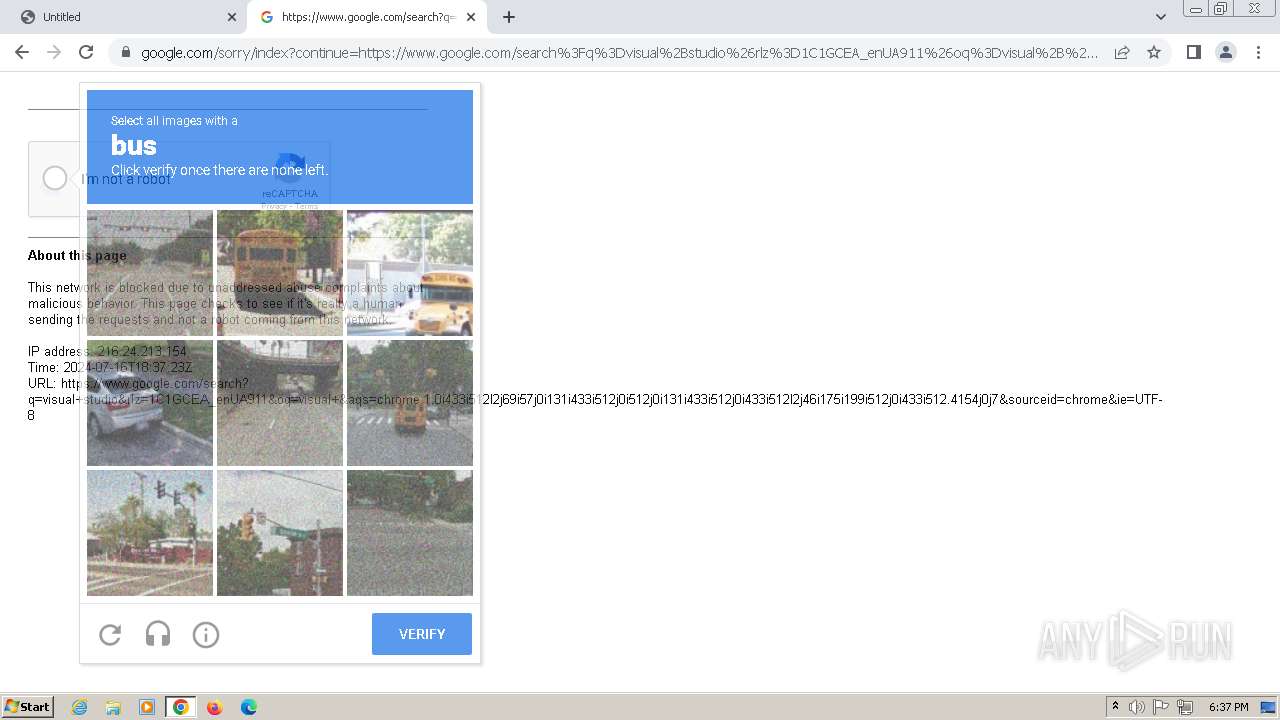
Task: Switch to the google.com search tab
Action: (x=366, y=17)
